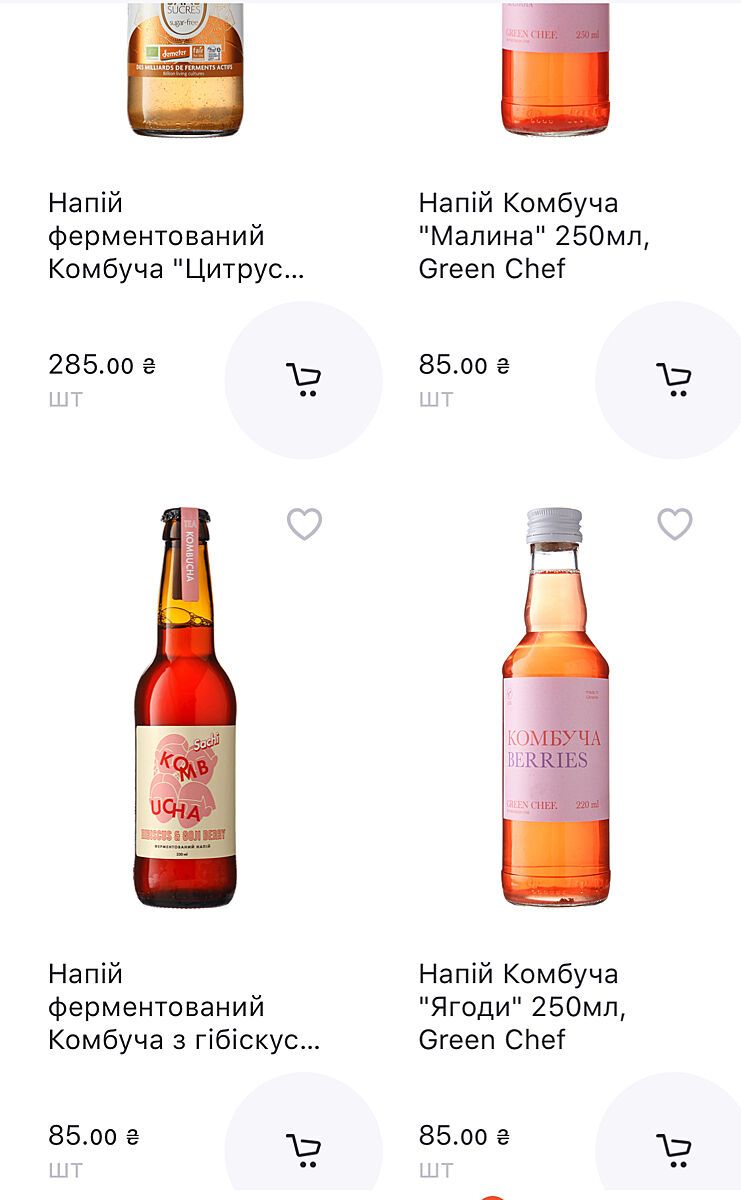
Task: View the Комбуча Berries bottle image
Action: [x=555, y=708]
